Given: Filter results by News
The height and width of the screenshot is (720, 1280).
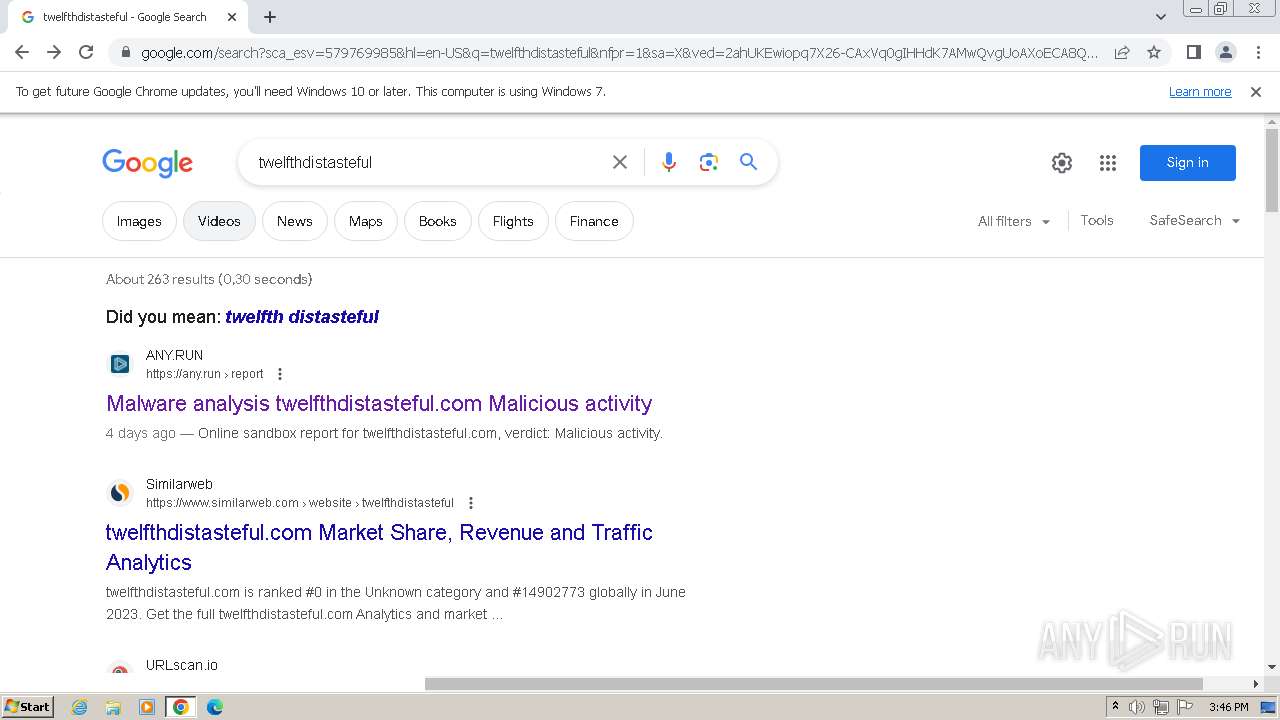Looking at the screenshot, I should (295, 221).
